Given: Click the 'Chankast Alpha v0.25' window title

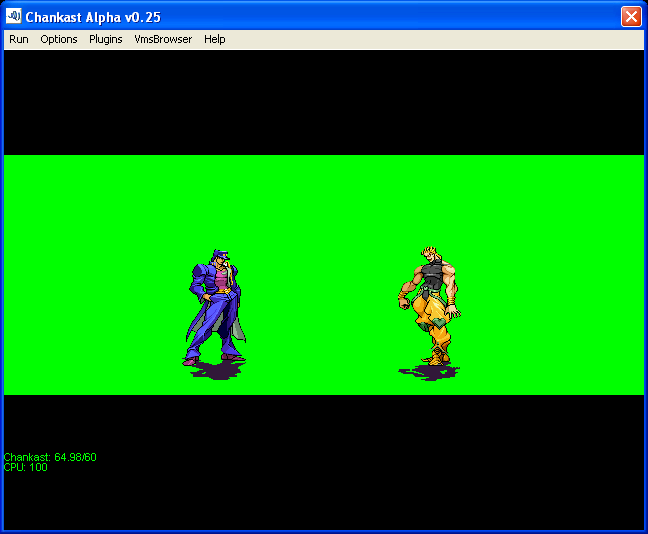Looking at the screenshot, I should tap(93, 17).
